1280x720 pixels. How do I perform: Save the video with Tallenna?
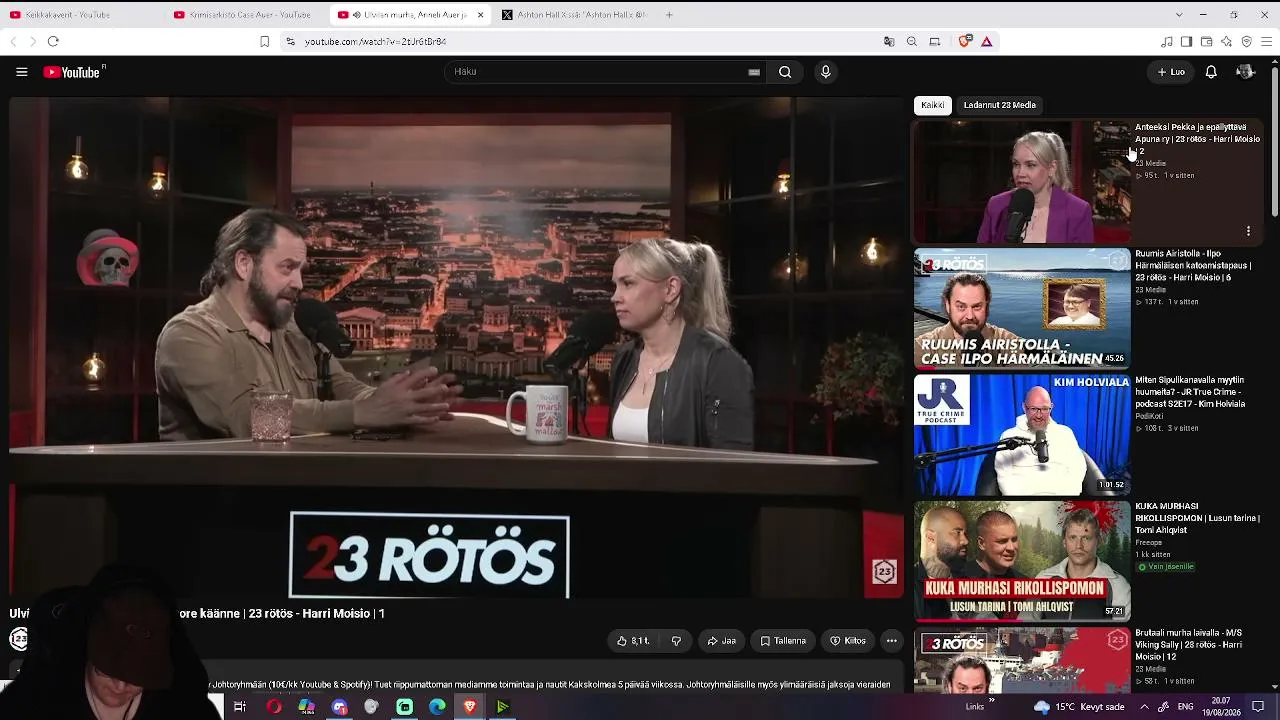(x=783, y=641)
